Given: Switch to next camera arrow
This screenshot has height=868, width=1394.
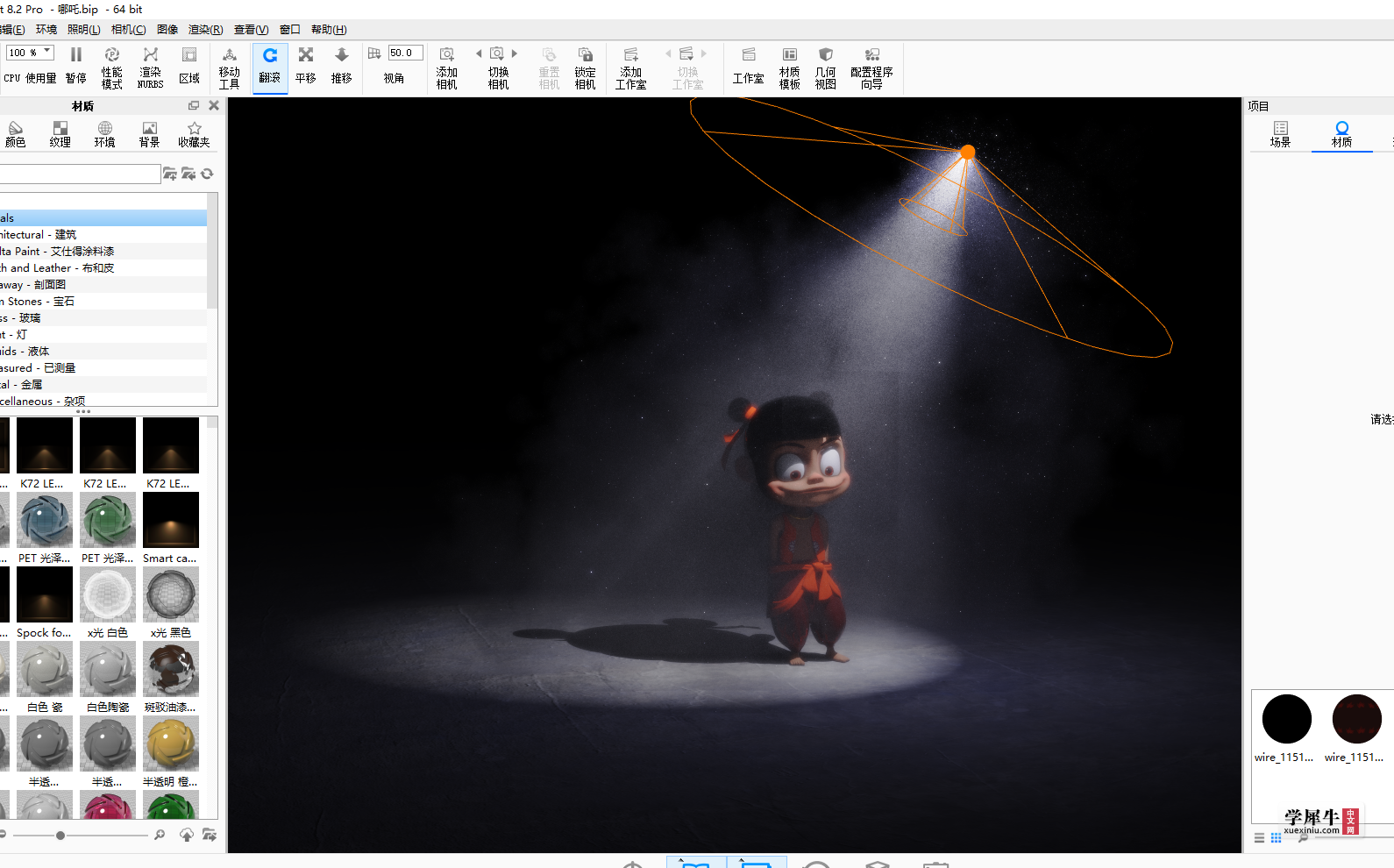Looking at the screenshot, I should [515, 53].
